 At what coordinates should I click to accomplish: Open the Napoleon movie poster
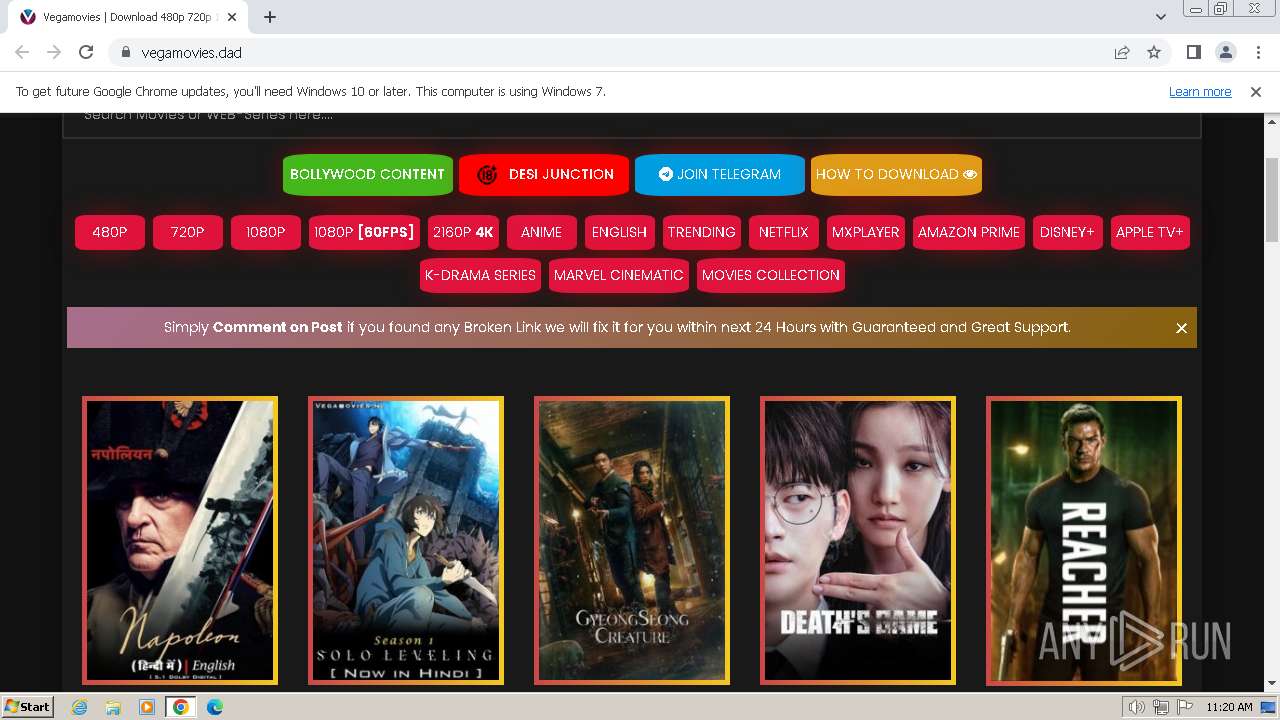click(x=180, y=541)
